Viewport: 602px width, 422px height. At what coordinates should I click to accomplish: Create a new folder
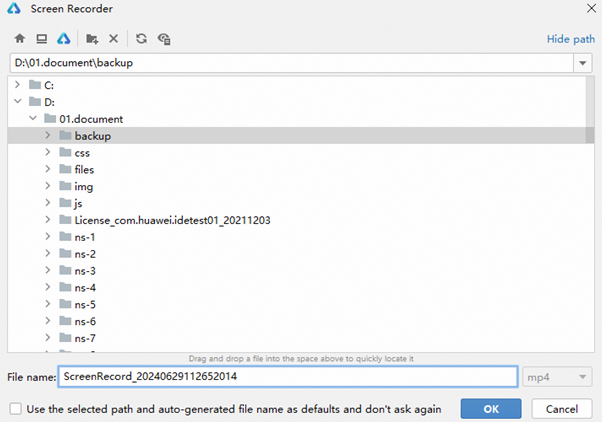[92, 39]
